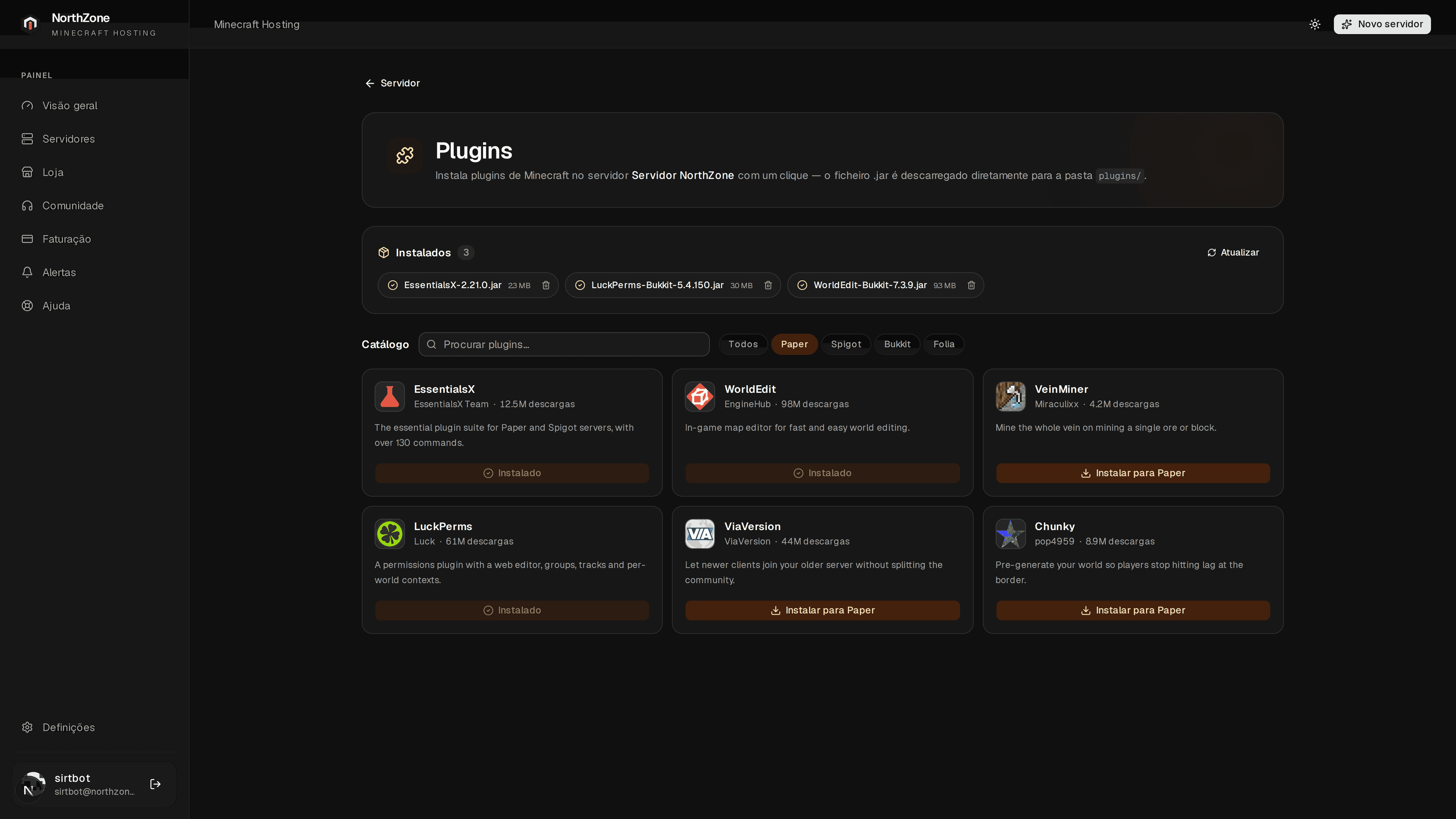The image size is (1456, 819).
Task: Click the WorldEdit plugin icon
Action: [700, 396]
